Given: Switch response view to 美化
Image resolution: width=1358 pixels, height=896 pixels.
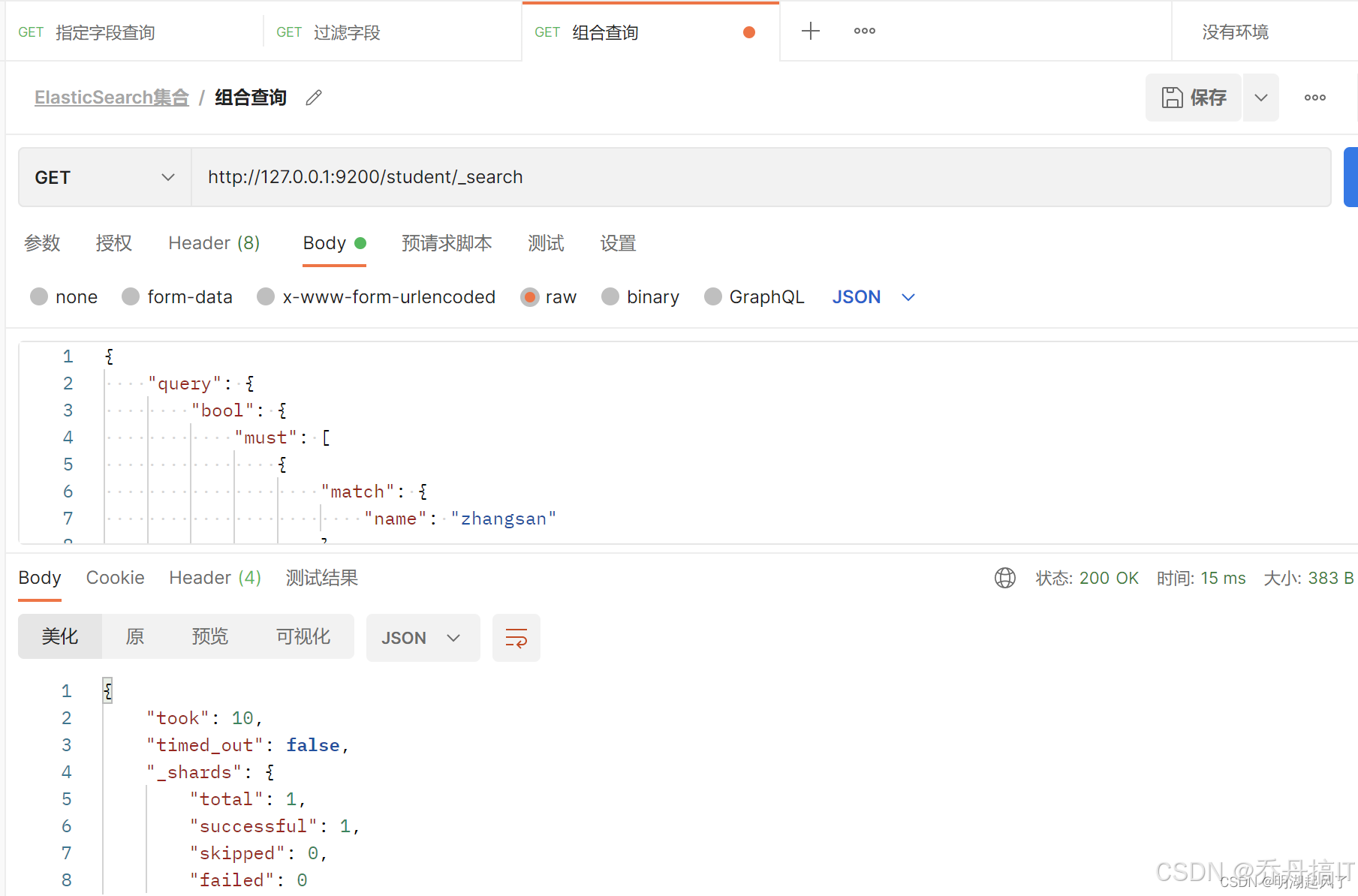Looking at the screenshot, I should coord(60,636).
